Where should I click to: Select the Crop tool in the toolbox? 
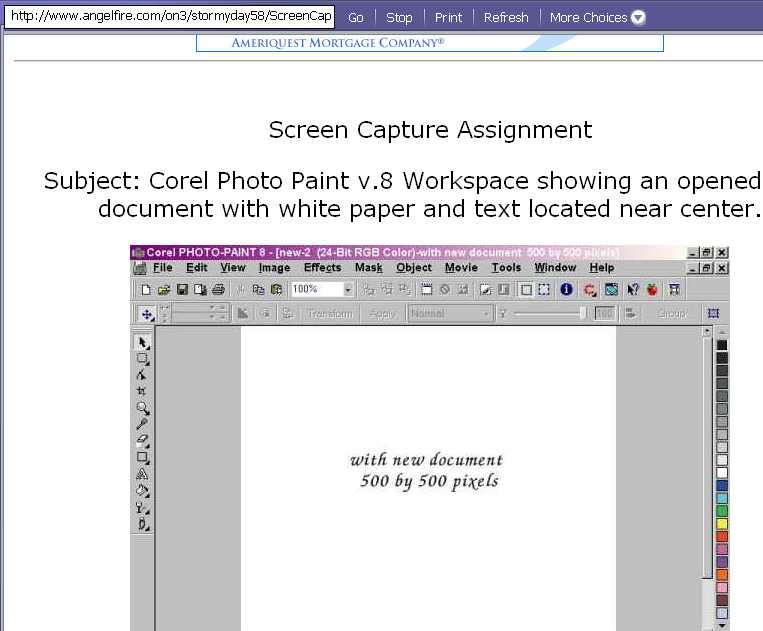click(x=143, y=392)
